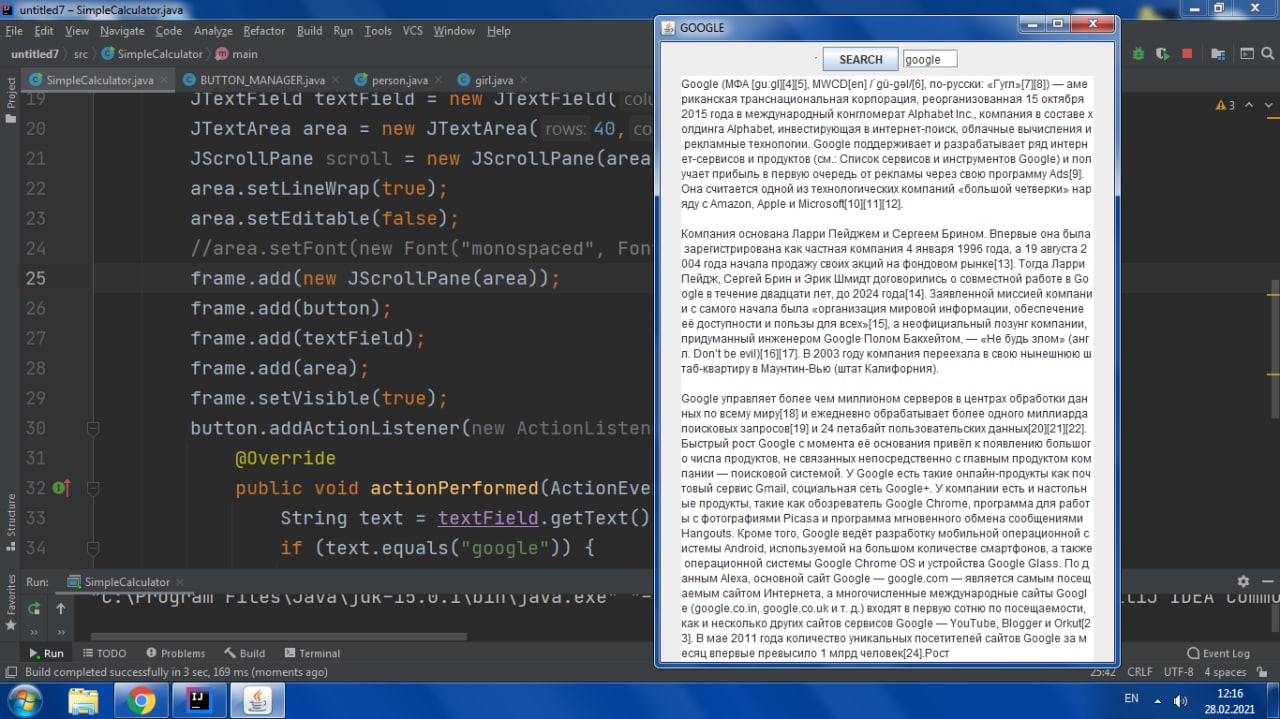Stop the running program with red square
The image size is (1280, 719).
(1187, 54)
